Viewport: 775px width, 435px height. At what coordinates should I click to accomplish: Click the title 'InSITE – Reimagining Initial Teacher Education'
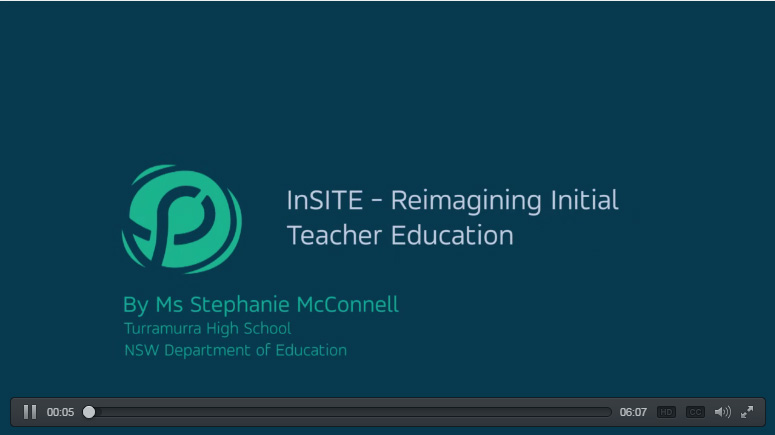click(x=452, y=218)
